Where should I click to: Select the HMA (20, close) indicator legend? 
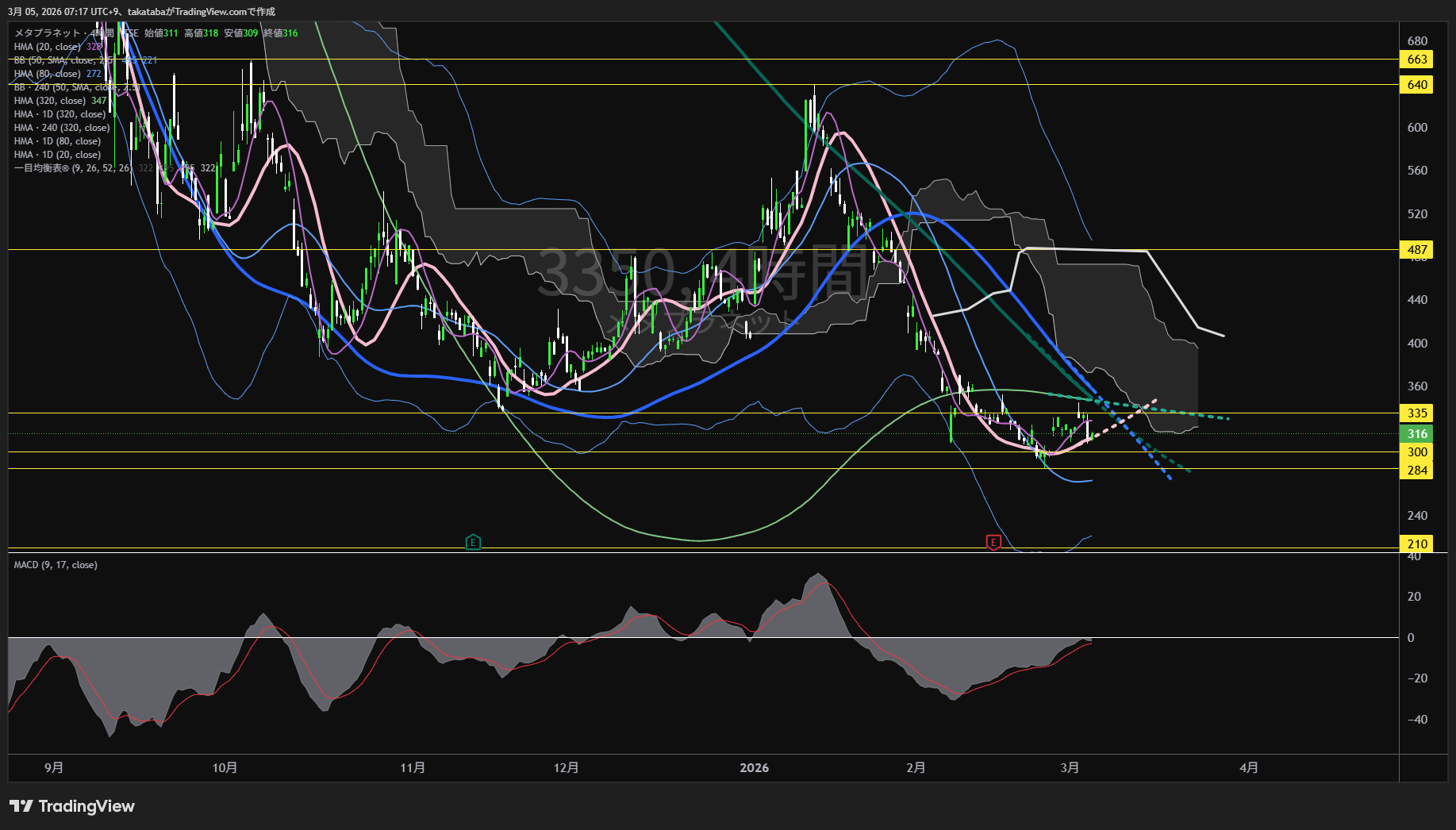(x=47, y=47)
